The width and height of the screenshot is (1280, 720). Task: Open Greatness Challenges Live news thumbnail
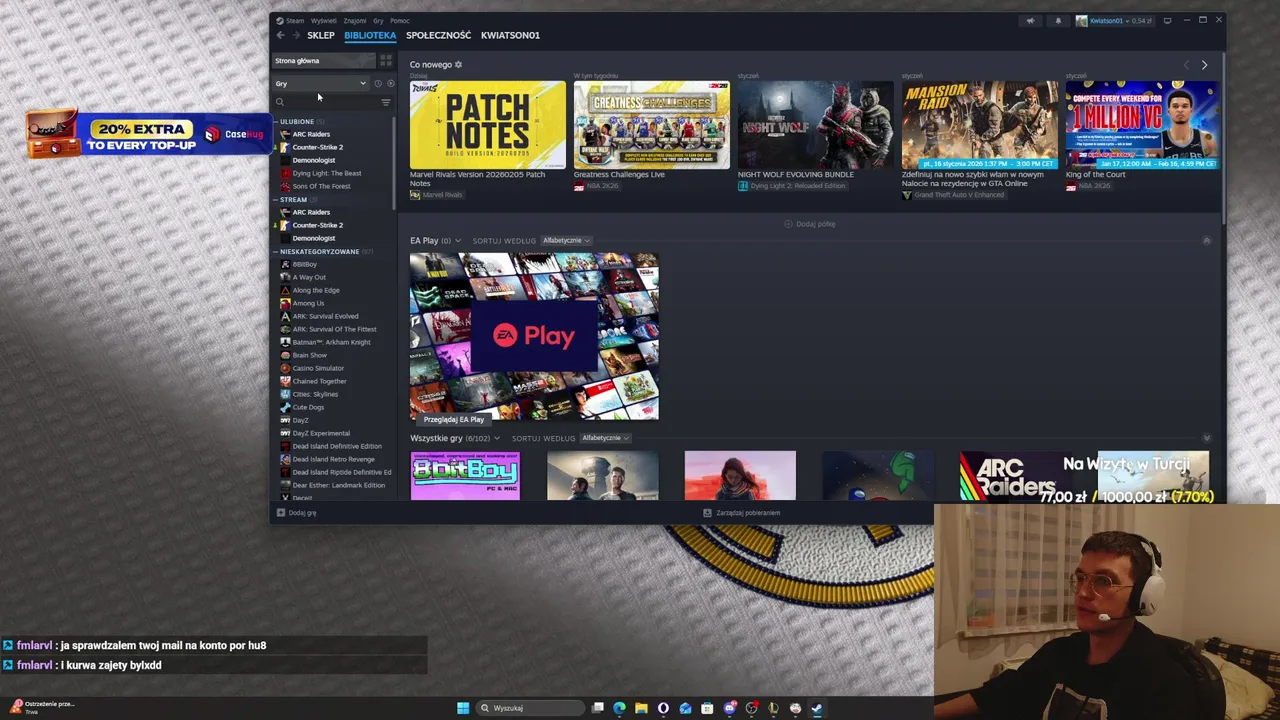pos(651,125)
